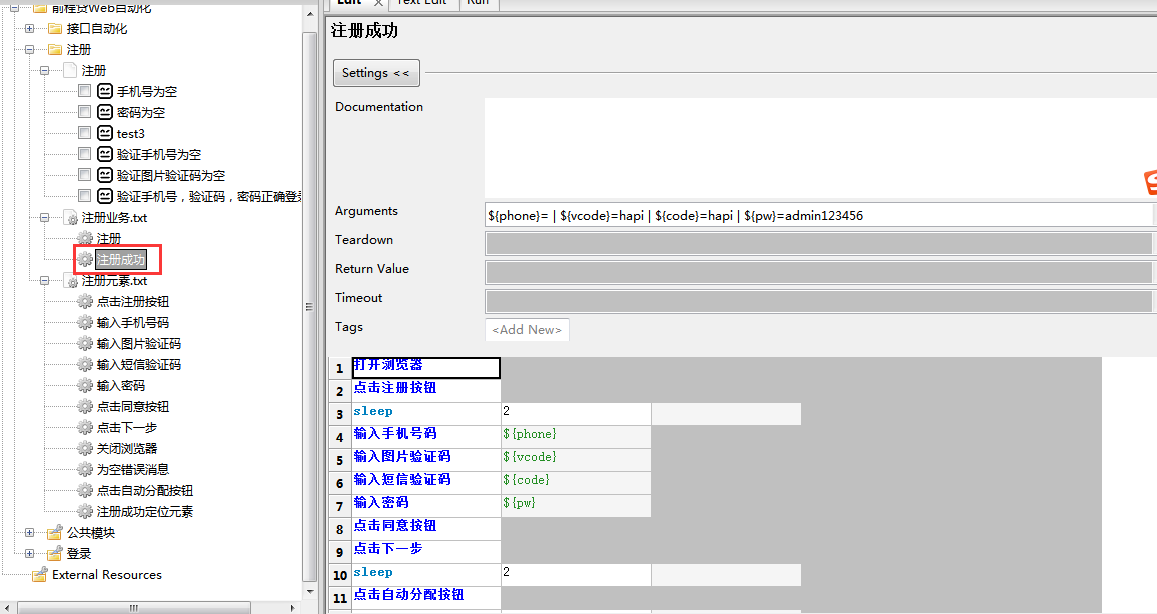Image resolution: width=1157 pixels, height=614 pixels.
Task: Open the Run tab
Action: (477, 3)
